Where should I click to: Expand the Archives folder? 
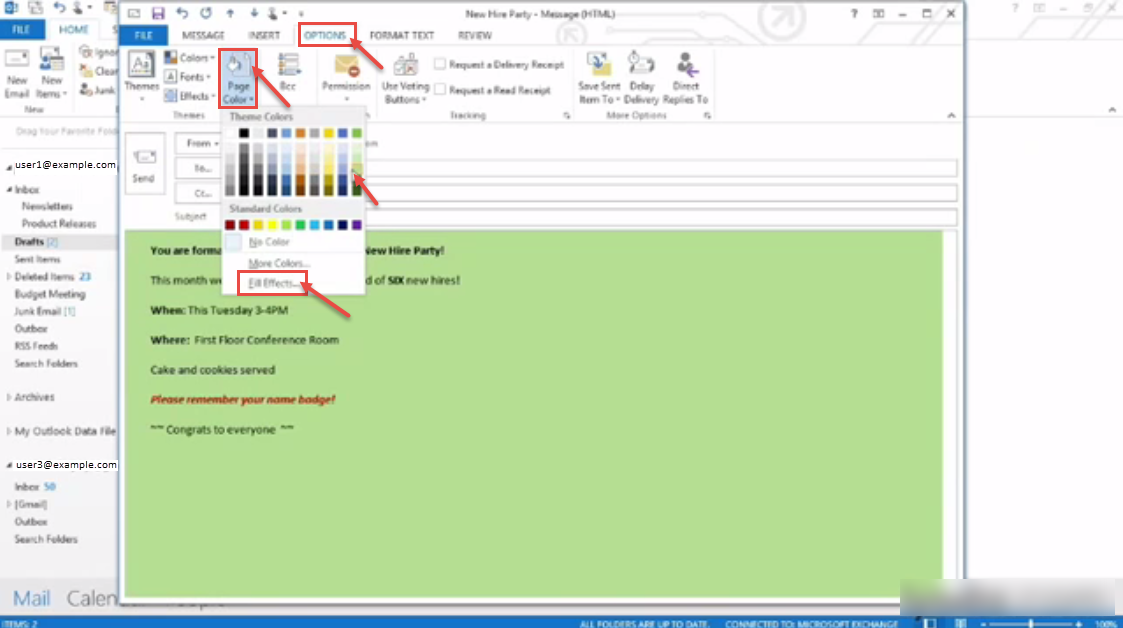point(9,397)
